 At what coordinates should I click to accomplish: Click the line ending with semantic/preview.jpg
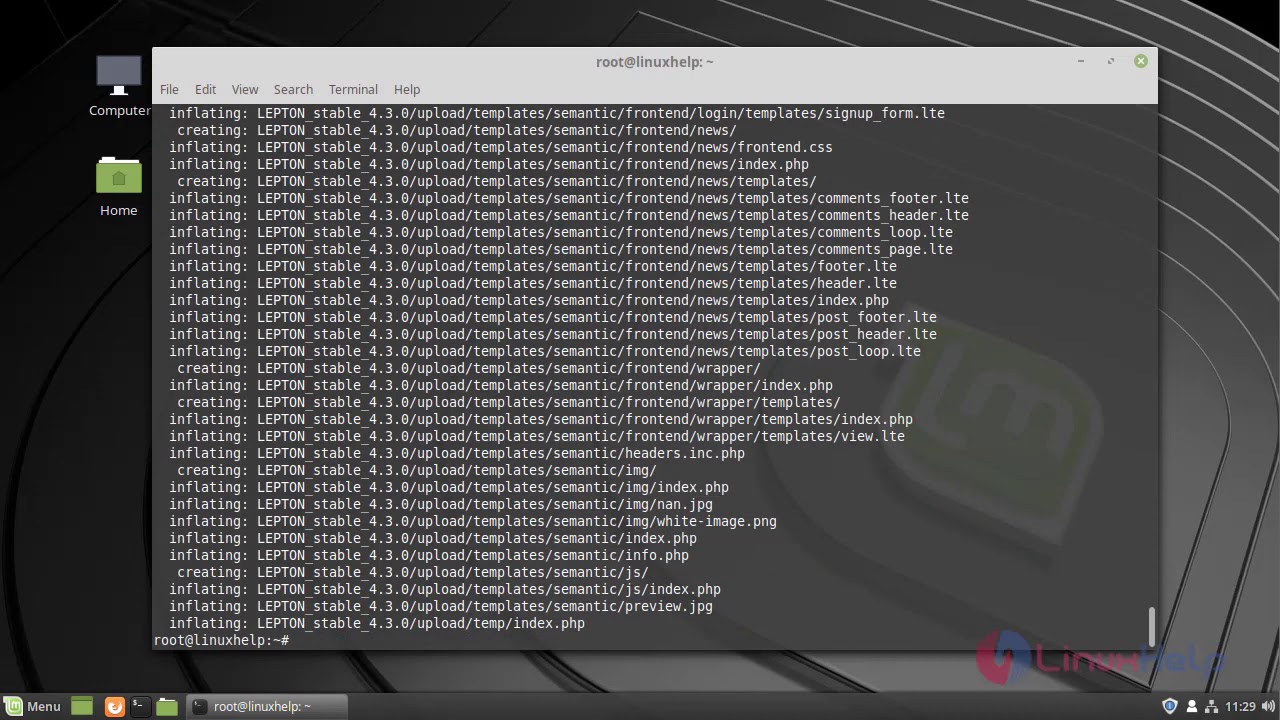[441, 606]
